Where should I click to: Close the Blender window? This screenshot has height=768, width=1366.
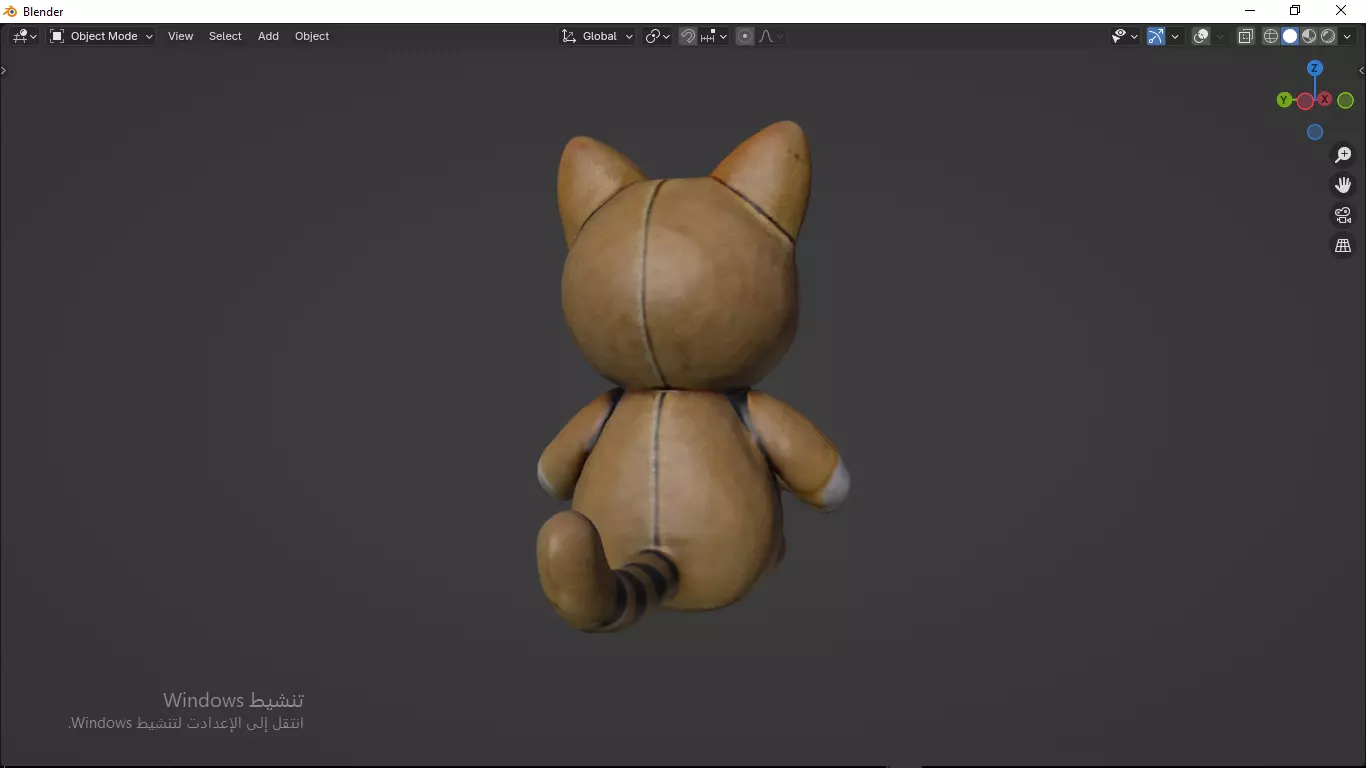click(1341, 11)
